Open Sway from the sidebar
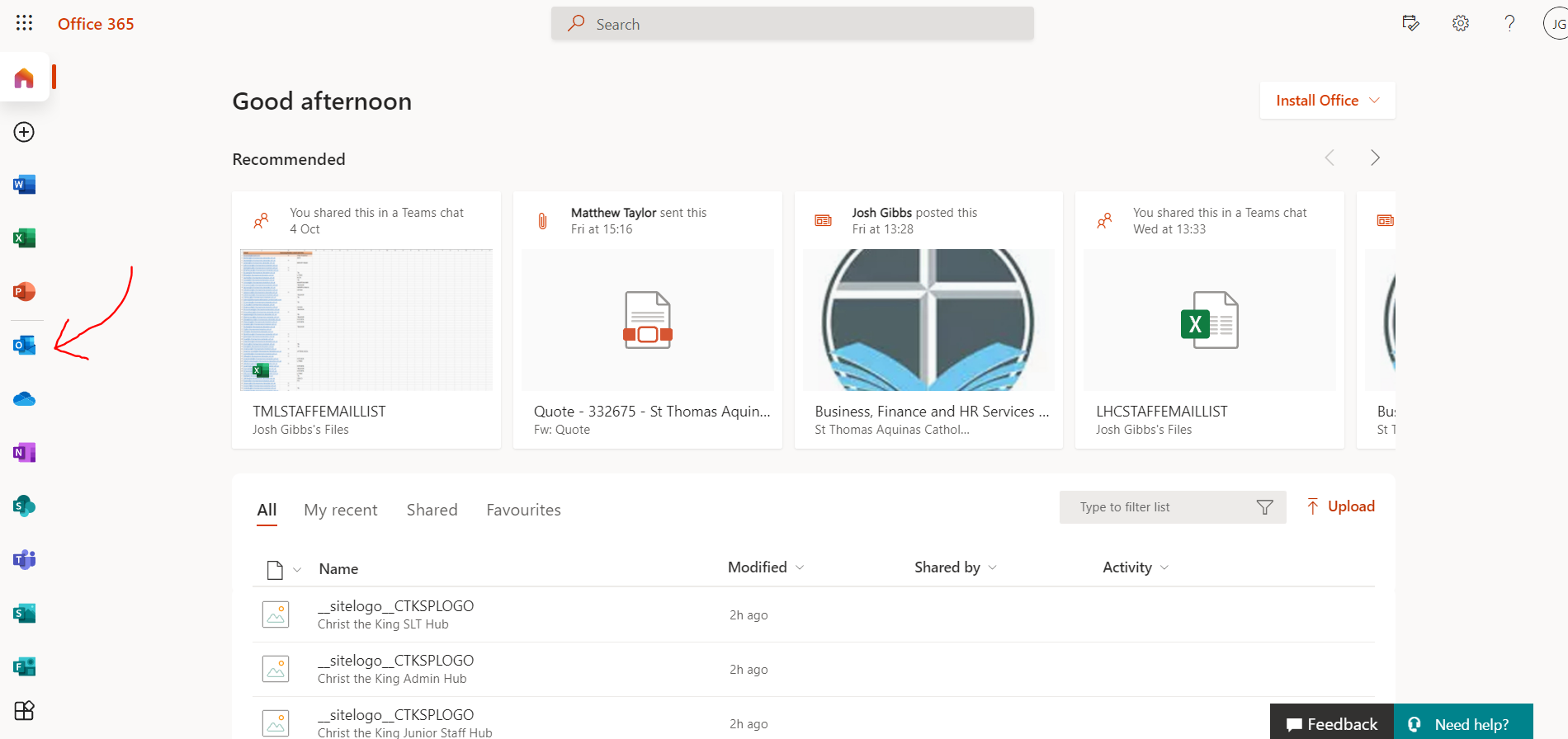Viewport: 1568px width, 739px height. pyautogui.click(x=24, y=613)
